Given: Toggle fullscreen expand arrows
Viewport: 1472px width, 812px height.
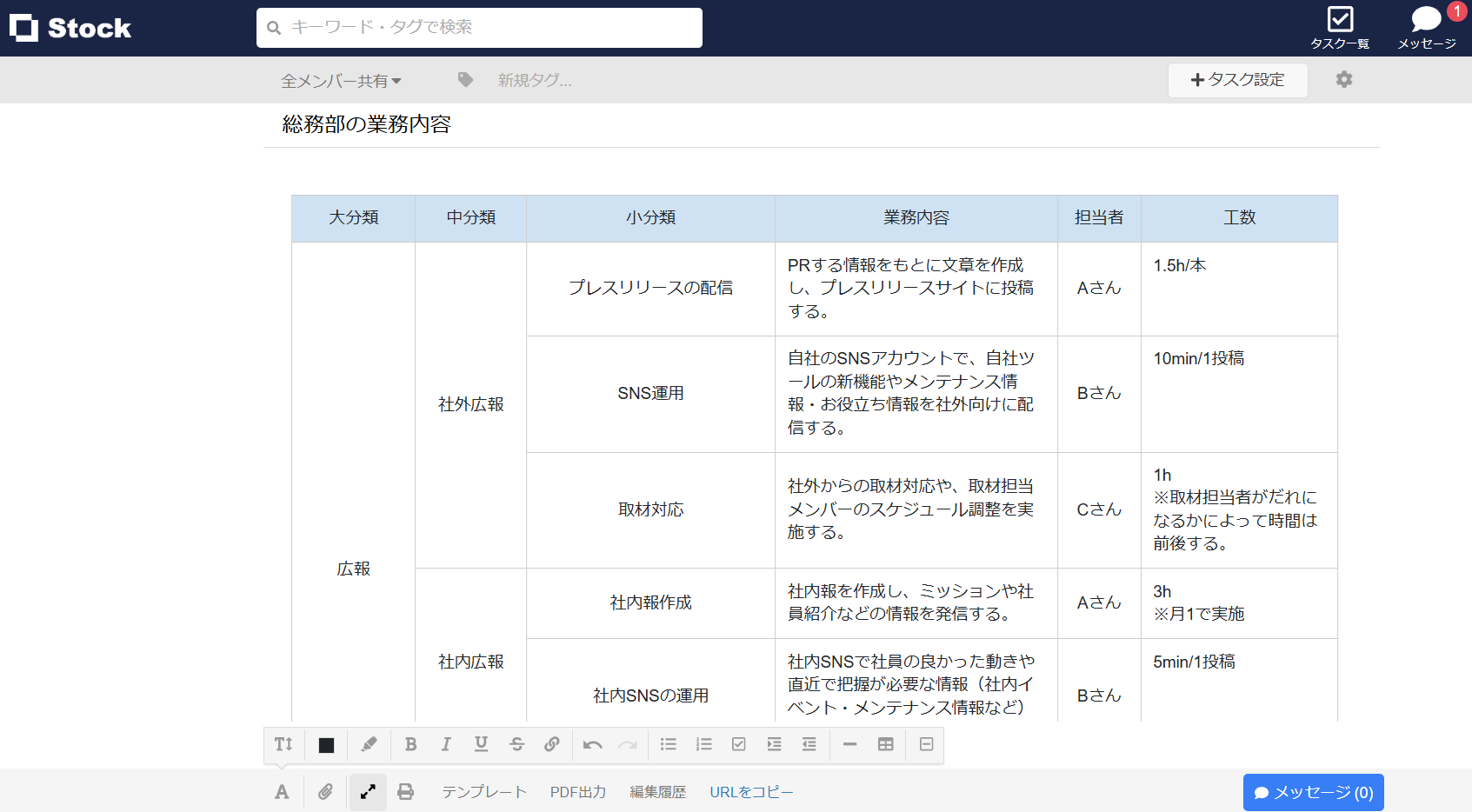Looking at the screenshot, I should coord(368,792).
